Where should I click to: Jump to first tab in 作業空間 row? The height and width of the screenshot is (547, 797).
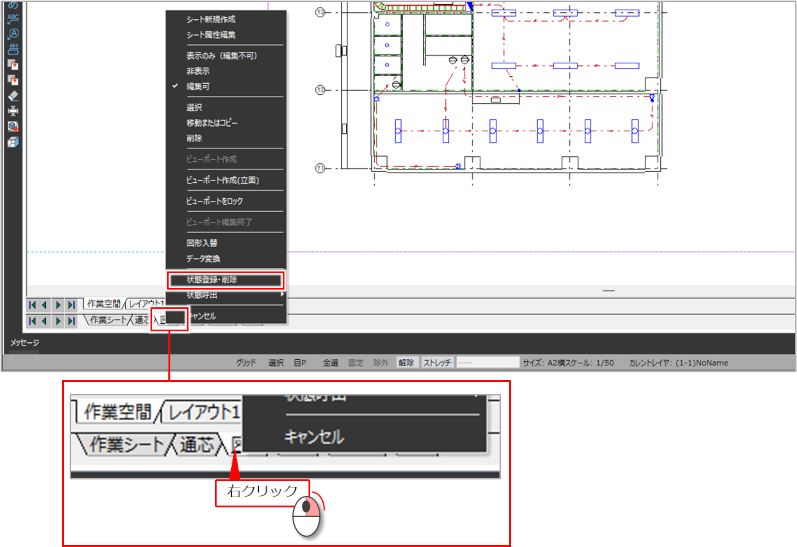[32, 304]
